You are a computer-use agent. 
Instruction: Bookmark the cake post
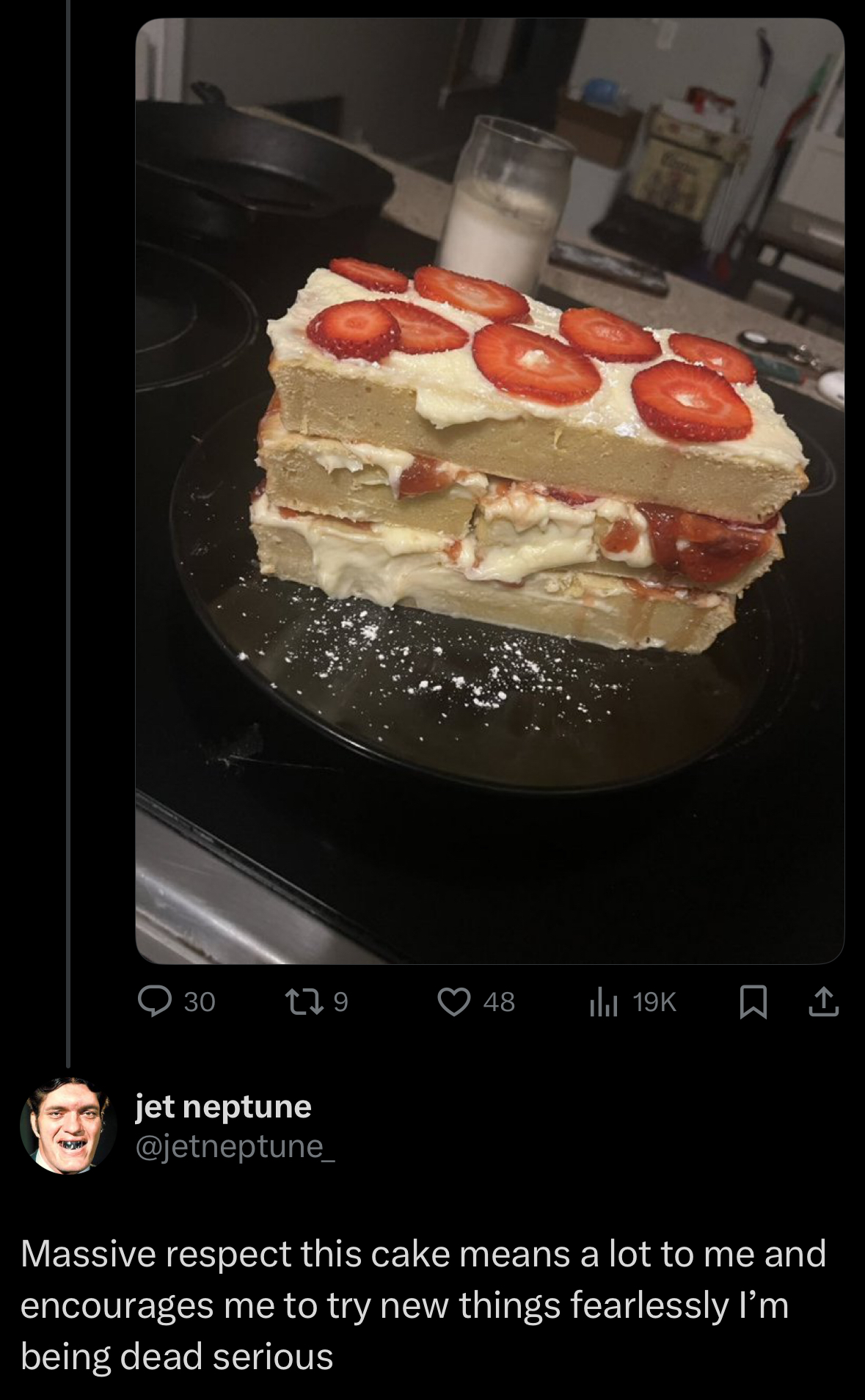pyautogui.click(x=753, y=1002)
